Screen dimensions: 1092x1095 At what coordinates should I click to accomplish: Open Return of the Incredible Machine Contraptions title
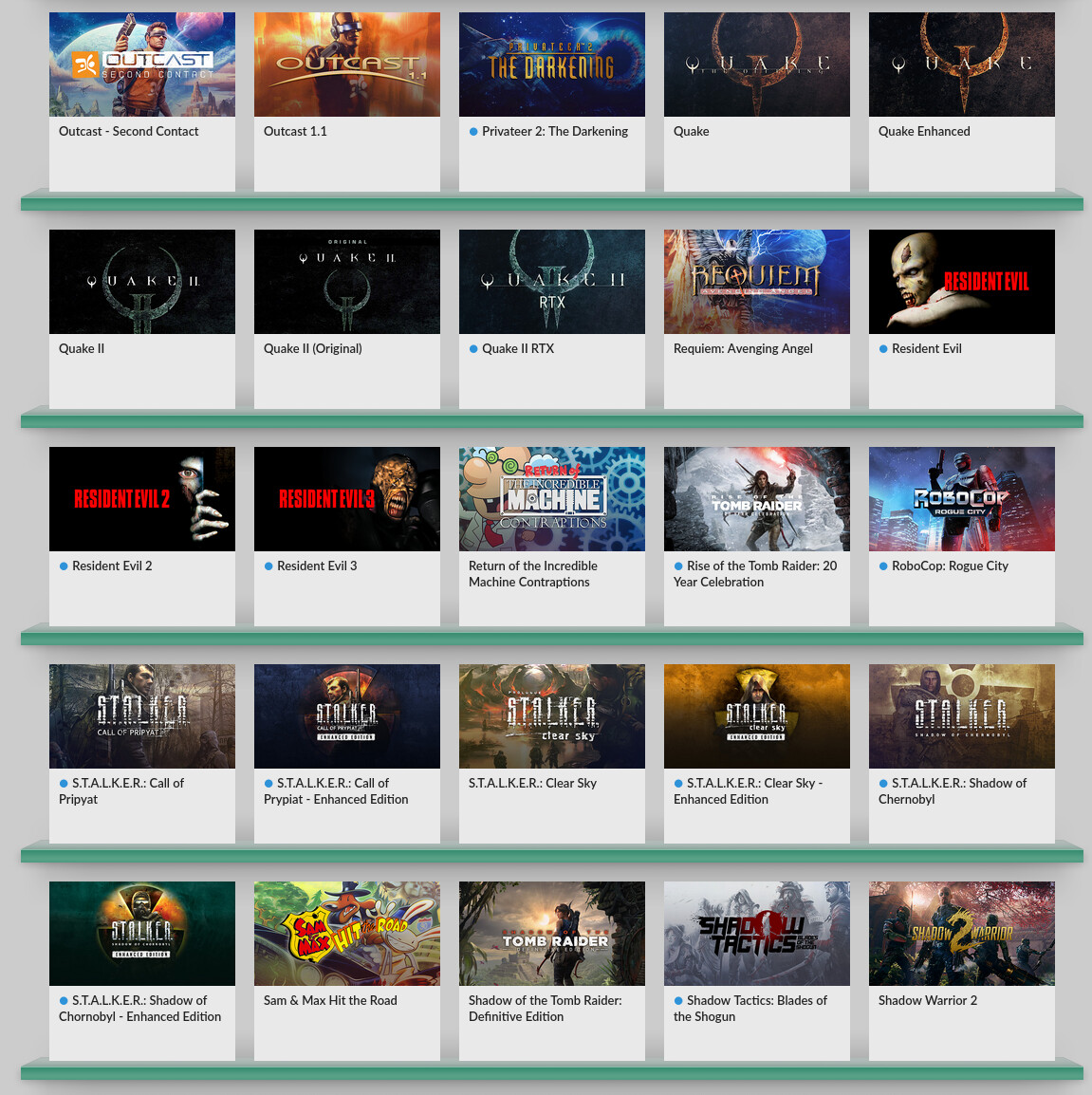point(532,574)
